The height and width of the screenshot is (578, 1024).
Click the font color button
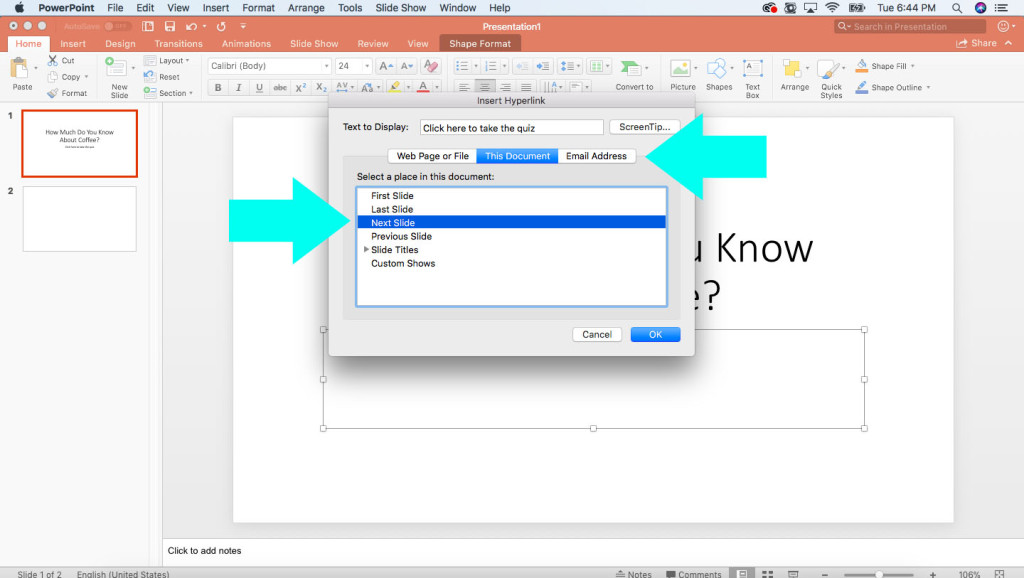pyautogui.click(x=423, y=88)
